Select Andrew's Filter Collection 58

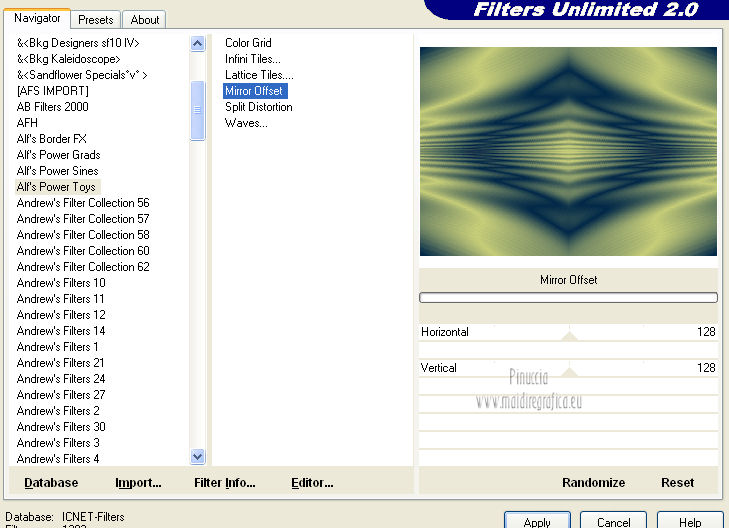coord(83,235)
